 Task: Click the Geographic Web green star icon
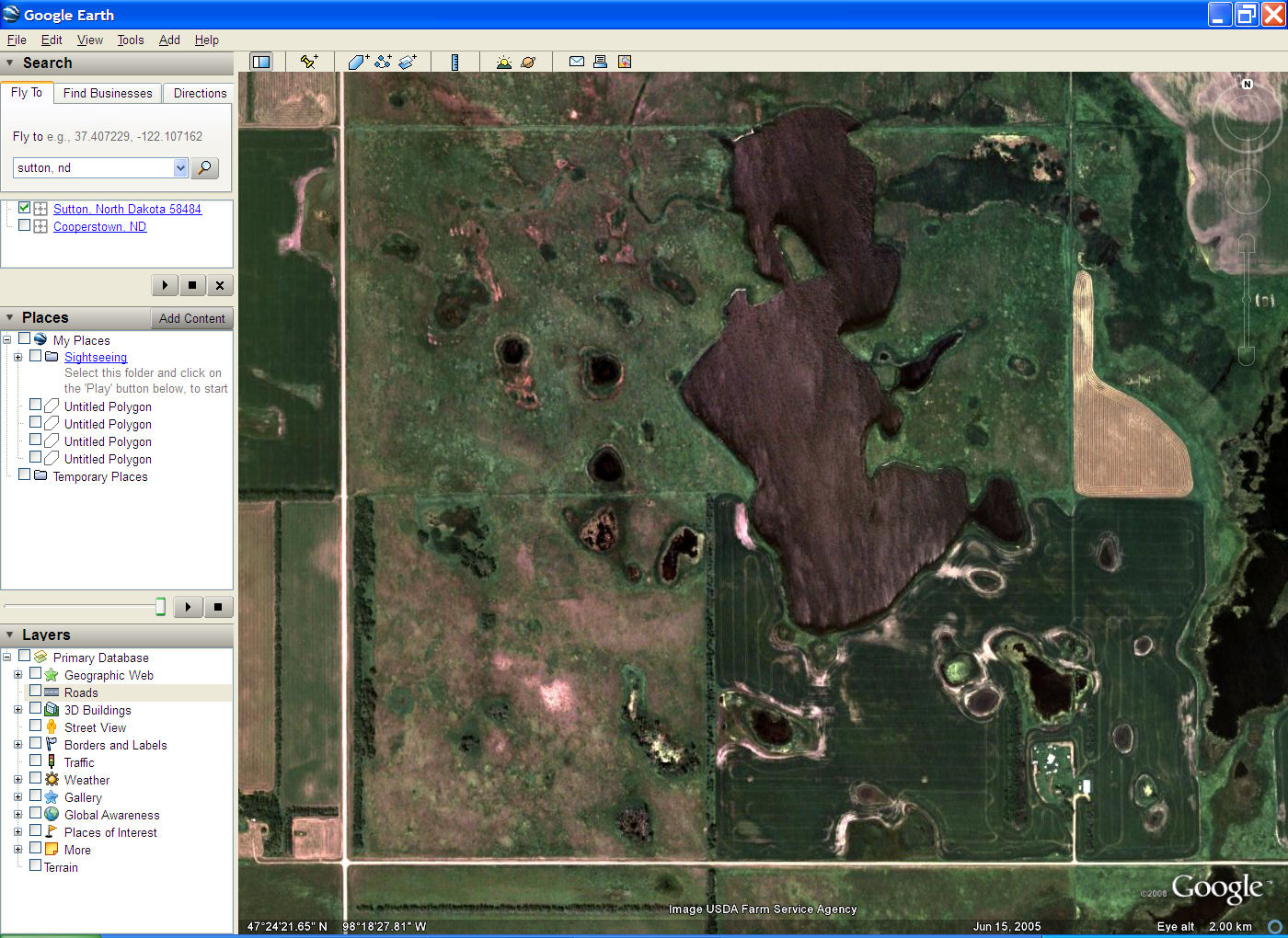point(52,675)
